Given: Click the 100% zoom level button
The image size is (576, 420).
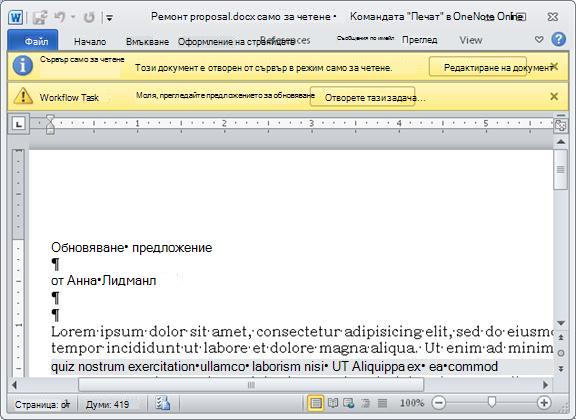Looking at the screenshot, I should pos(412,403).
